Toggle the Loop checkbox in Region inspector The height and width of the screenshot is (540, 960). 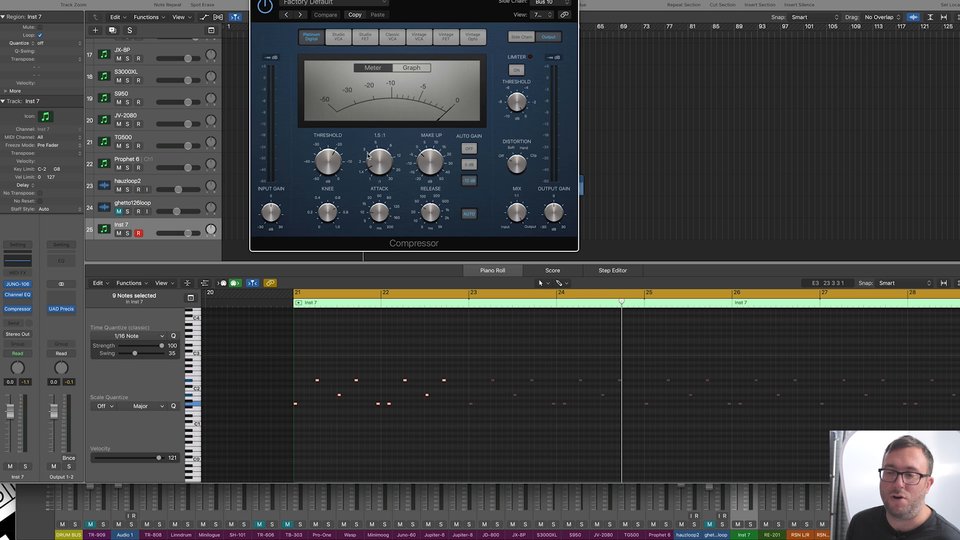tap(40, 35)
